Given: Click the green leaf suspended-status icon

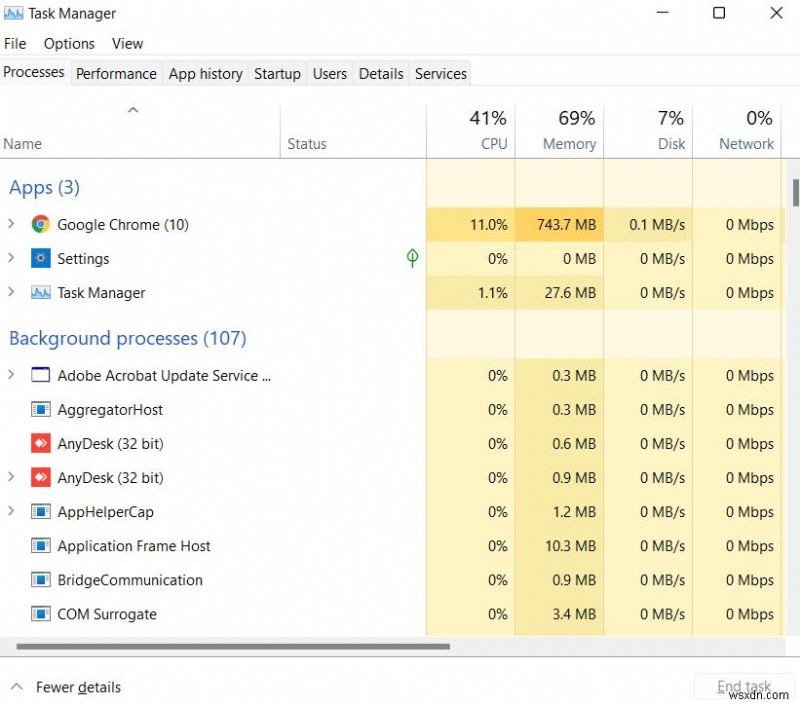Looking at the screenshot, I should click(x=412, y=258).
